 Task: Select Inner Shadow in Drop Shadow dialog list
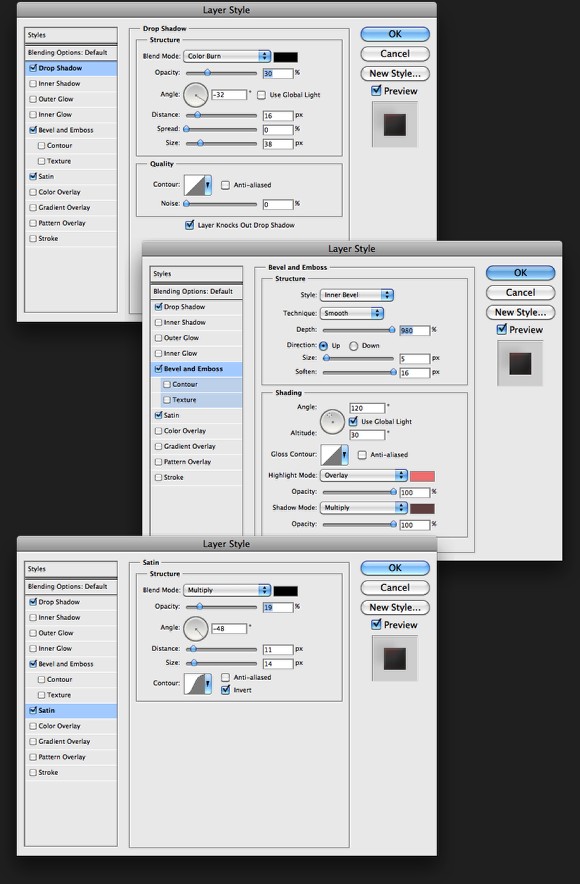pyautogui.click(x=71, y=83)
